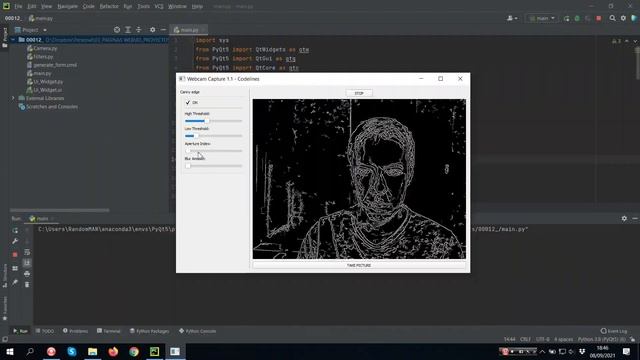
Task: Click Collapse All icon in Project panel
Action: tap(138, 30)
